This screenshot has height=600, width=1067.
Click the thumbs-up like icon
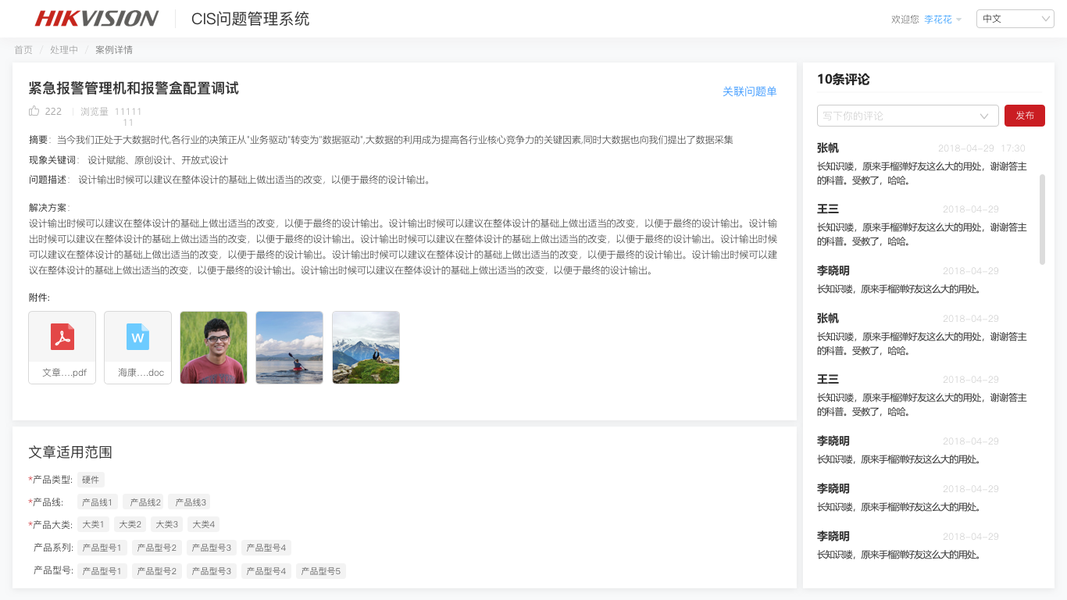(34, 111)
